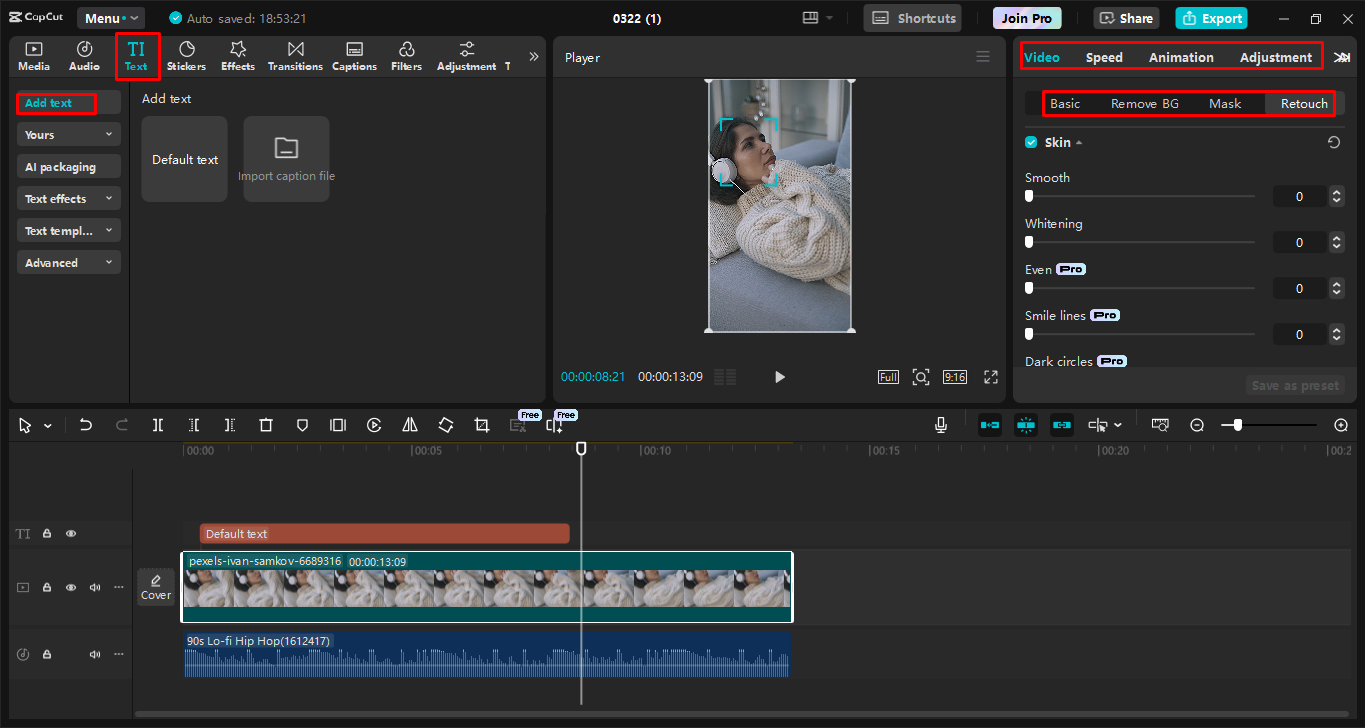This screenshot has width=1365, height=728.
Task: Hide the Default text track with its eye toggle
Action: tap(70, 533)
